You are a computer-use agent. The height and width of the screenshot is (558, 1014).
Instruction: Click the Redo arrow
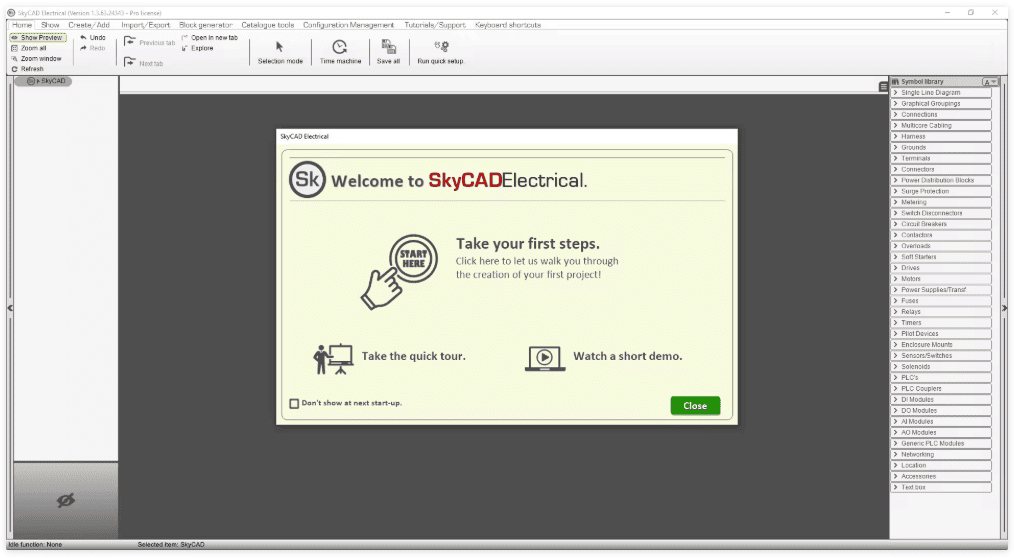click(x=83, y=48)
